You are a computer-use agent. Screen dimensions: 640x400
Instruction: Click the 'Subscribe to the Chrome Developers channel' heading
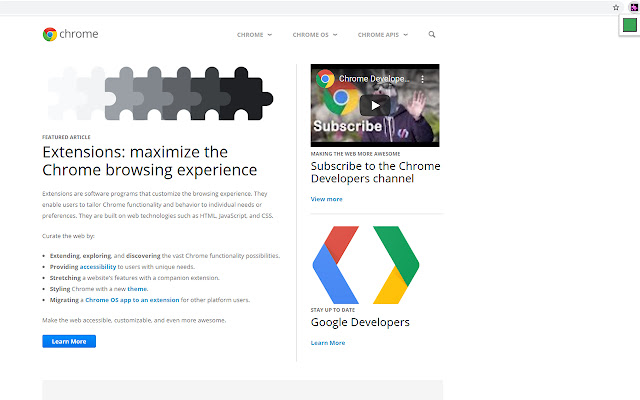point(376,172)
